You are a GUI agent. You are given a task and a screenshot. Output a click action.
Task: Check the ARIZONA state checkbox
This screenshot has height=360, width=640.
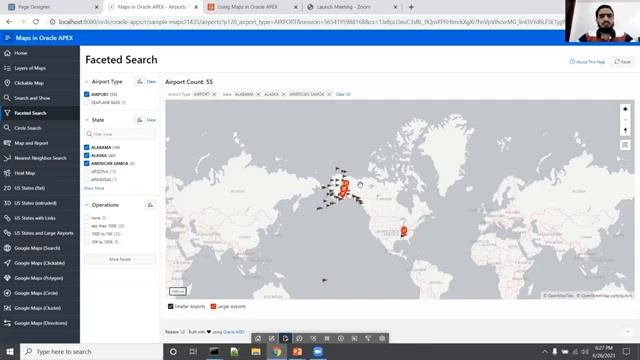87,171
